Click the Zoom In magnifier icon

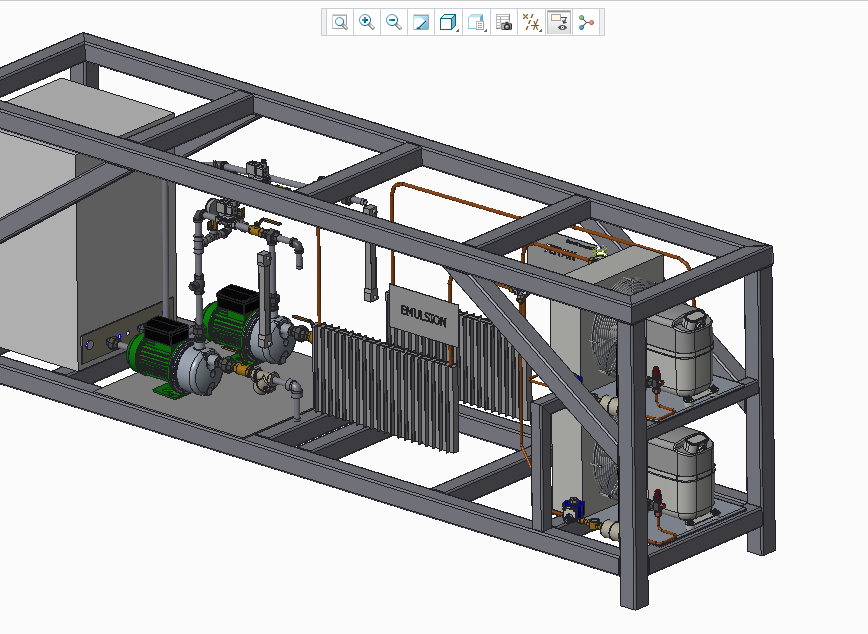[367, 22]
